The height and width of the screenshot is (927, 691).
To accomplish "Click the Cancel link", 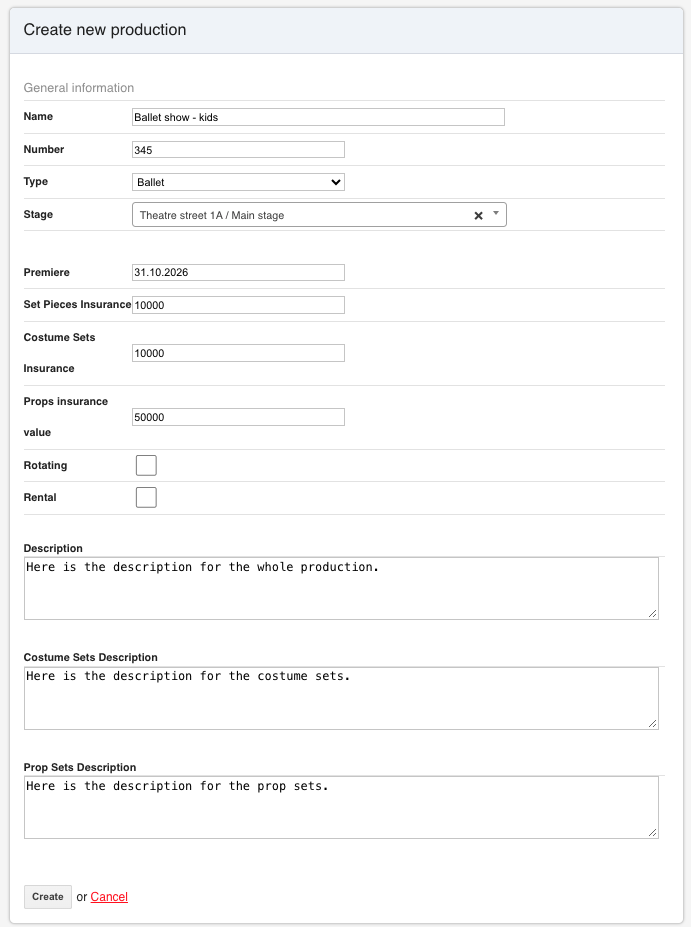I will [x=109, y=897].
